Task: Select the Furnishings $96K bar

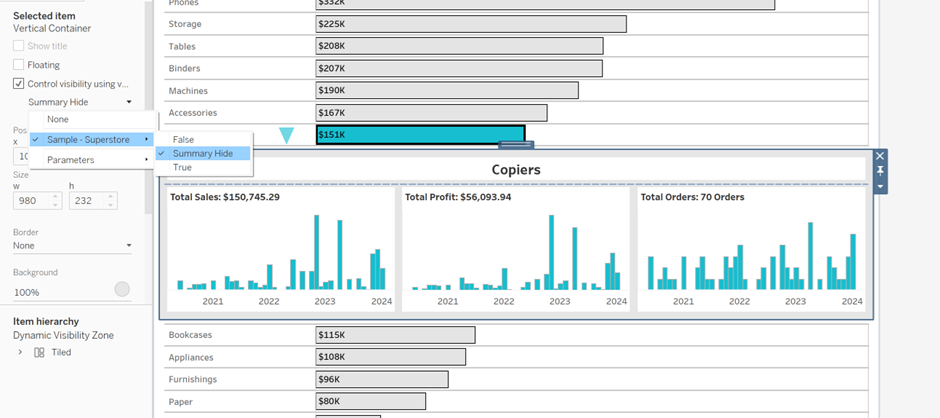Action: pyautogui.click(x=382, y=380)
